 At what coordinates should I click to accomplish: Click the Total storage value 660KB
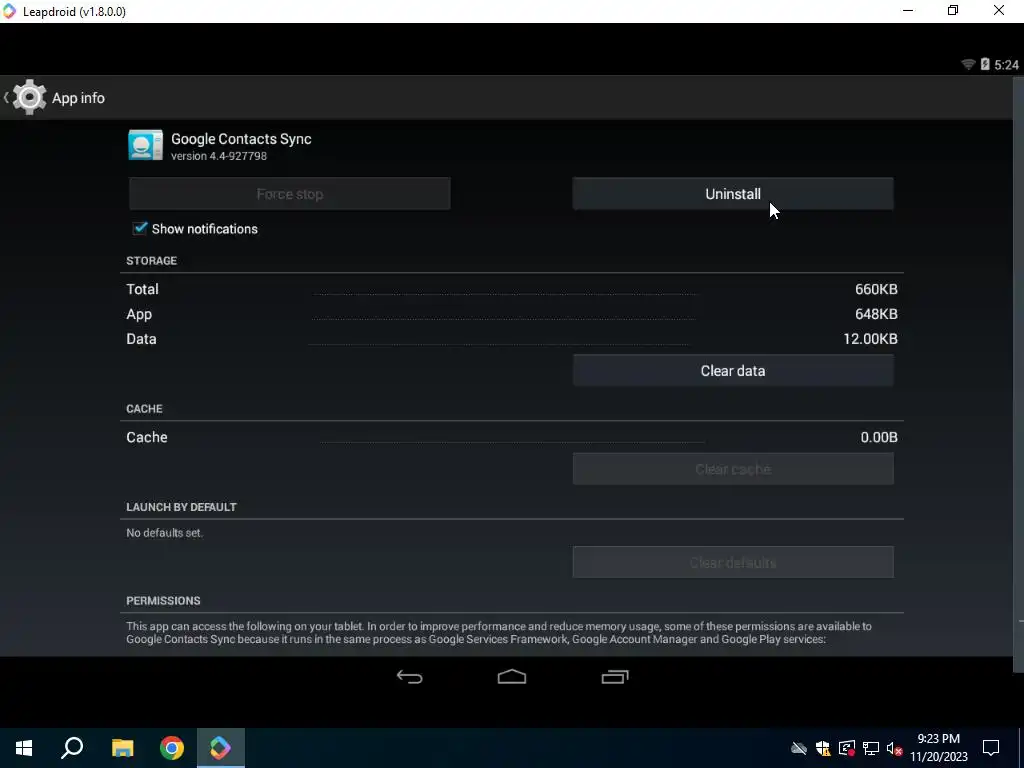876,289
